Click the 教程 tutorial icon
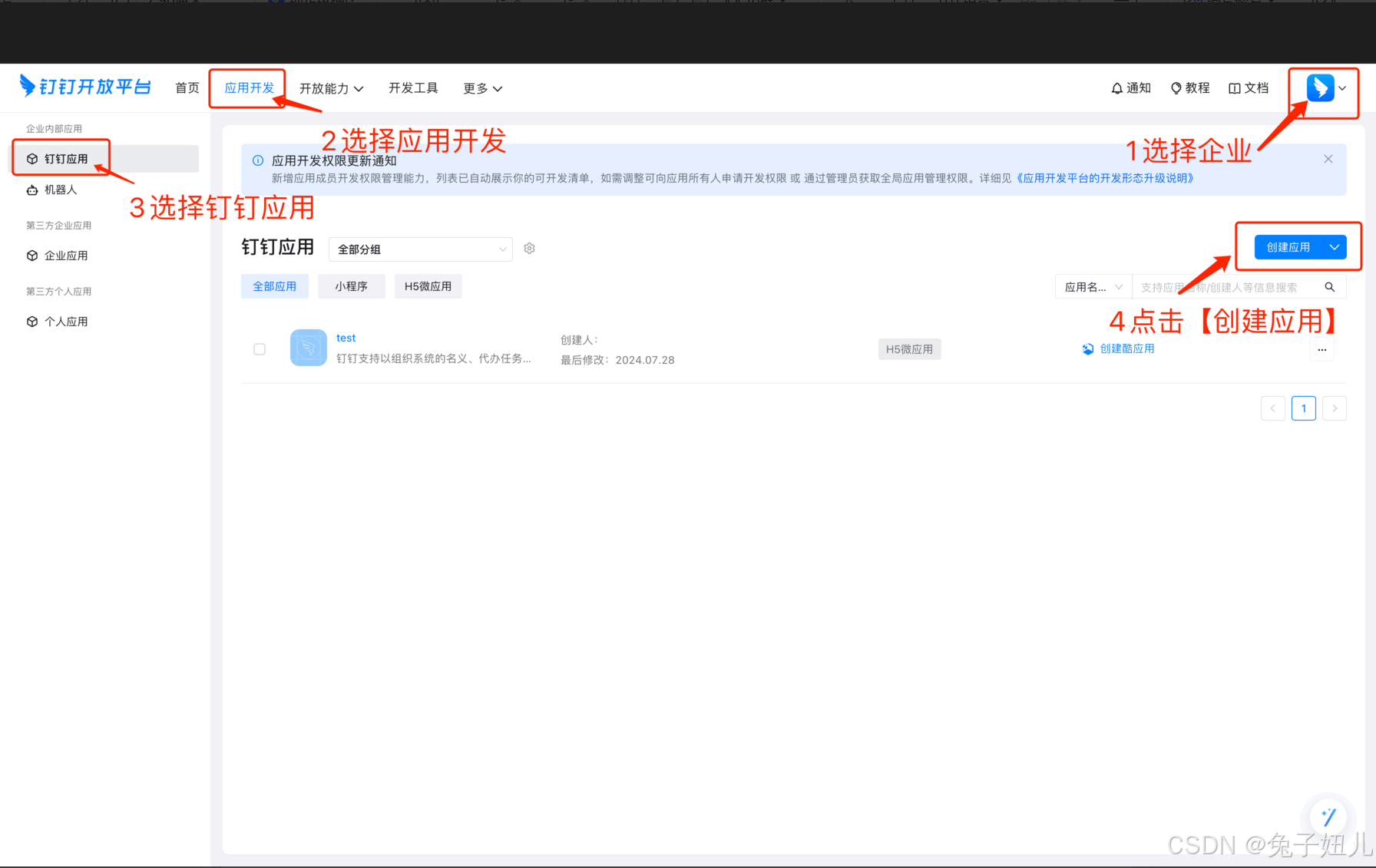The width and height of the screenshot is (1376, 868). coord(1176,87)
